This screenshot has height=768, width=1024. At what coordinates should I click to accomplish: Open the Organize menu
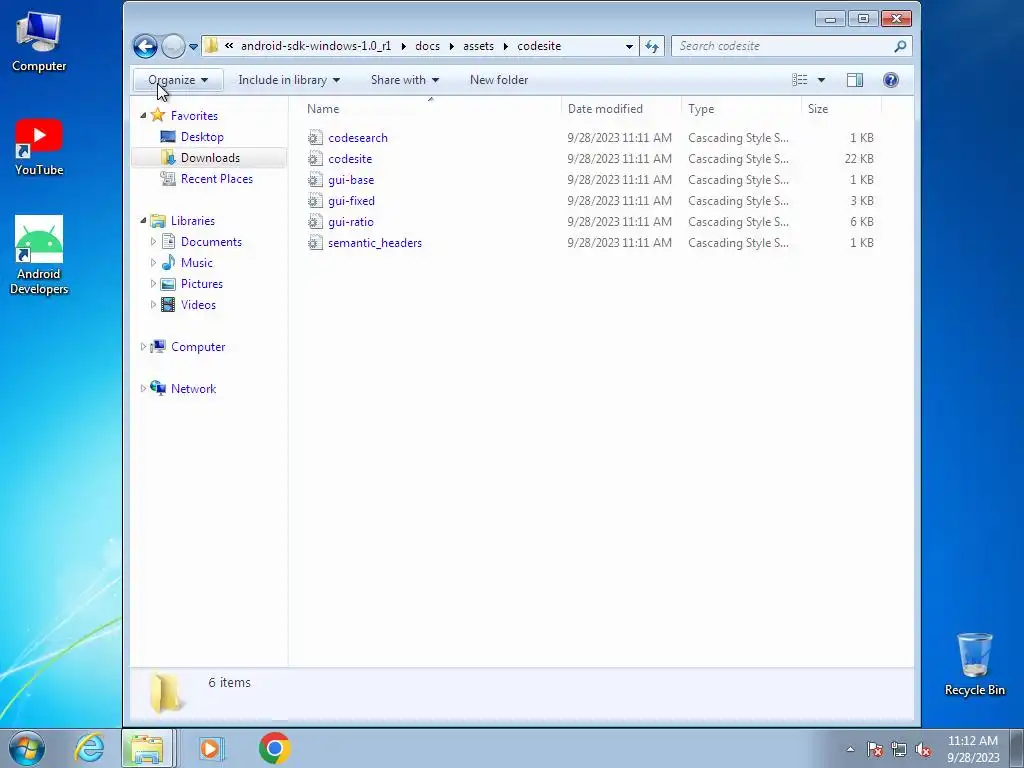click(178, 80)
